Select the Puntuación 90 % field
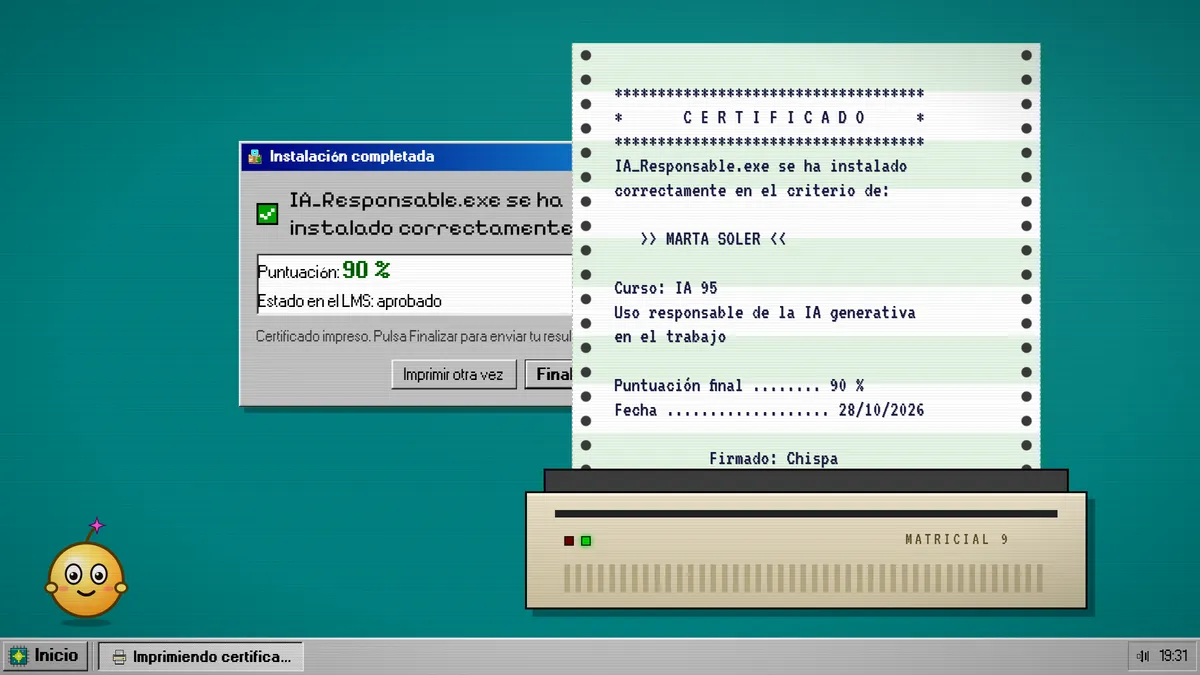Image resolution: width=1200 pixels, height=675 pixels. (x=414, y=270)
